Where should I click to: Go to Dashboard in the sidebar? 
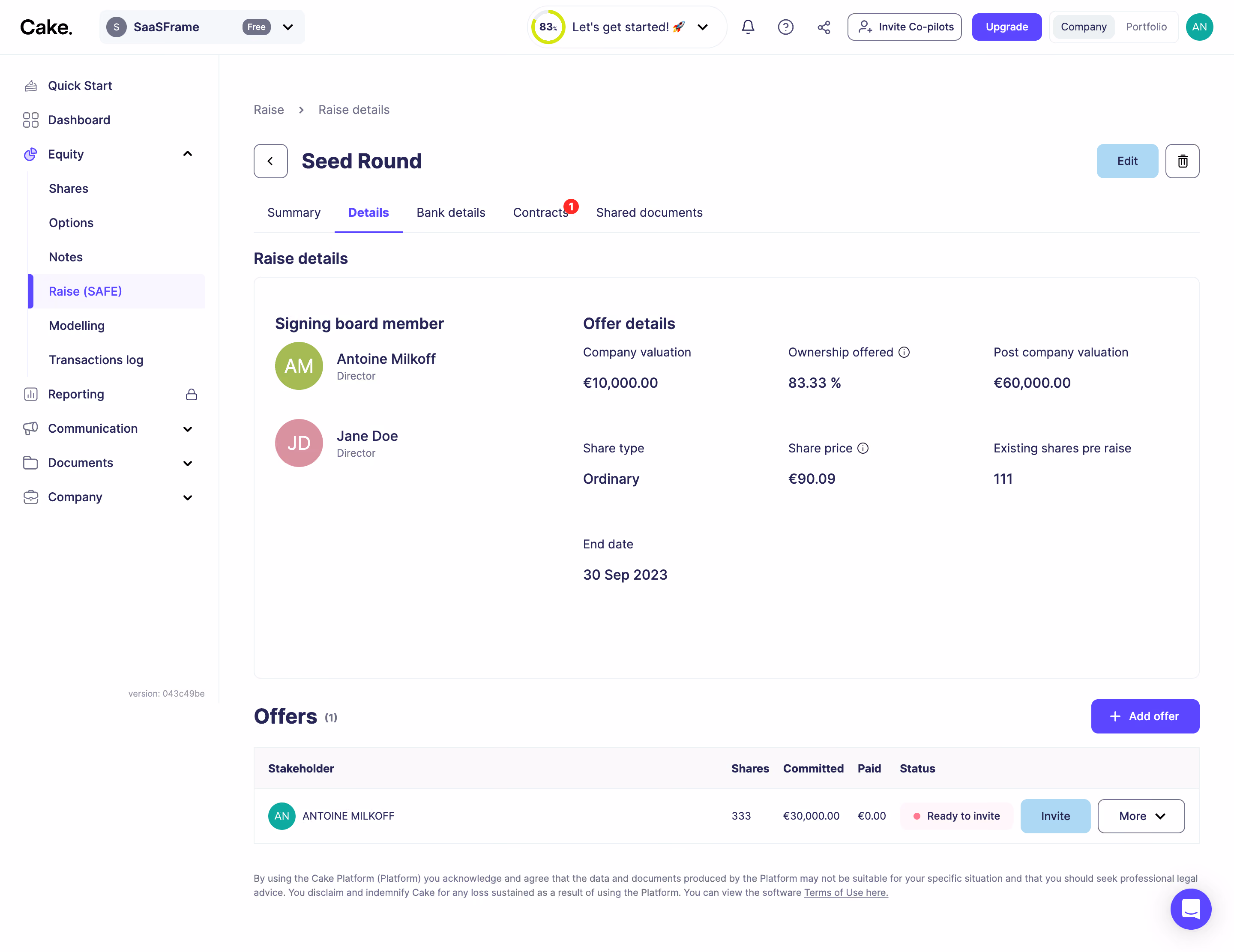coord(79,120)
